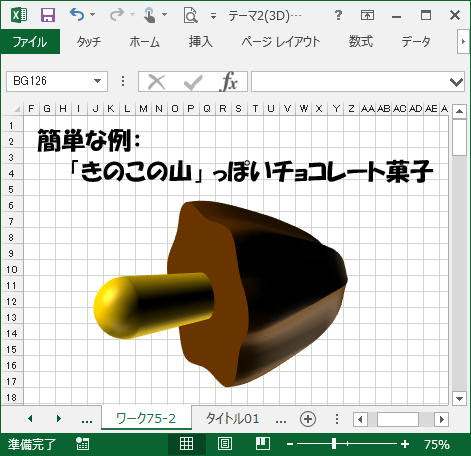
Task: Expand the formula bar chevron
Action: click(x=456, y=82)
